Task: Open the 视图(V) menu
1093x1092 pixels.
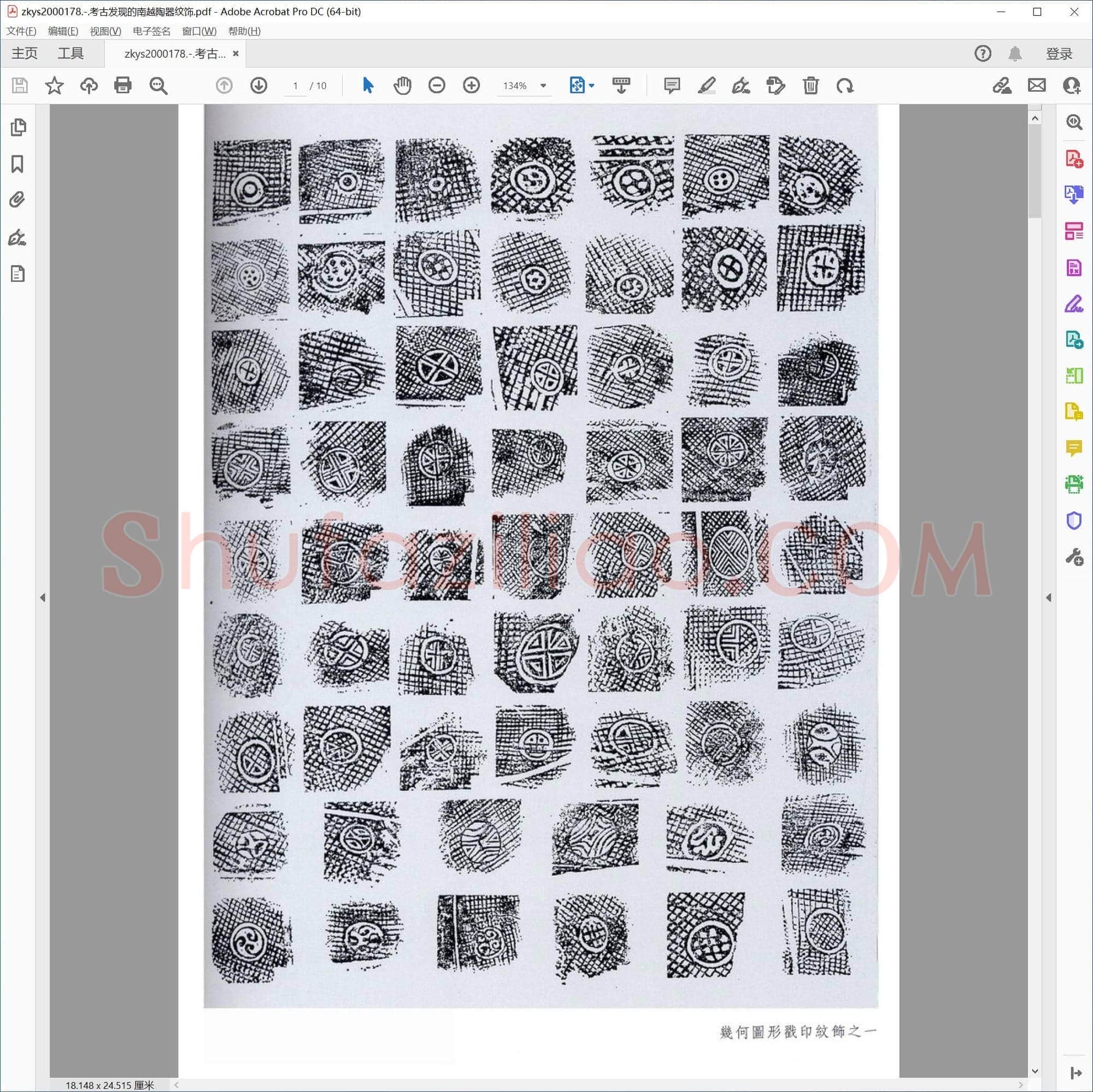Action: tap(105, 31)
